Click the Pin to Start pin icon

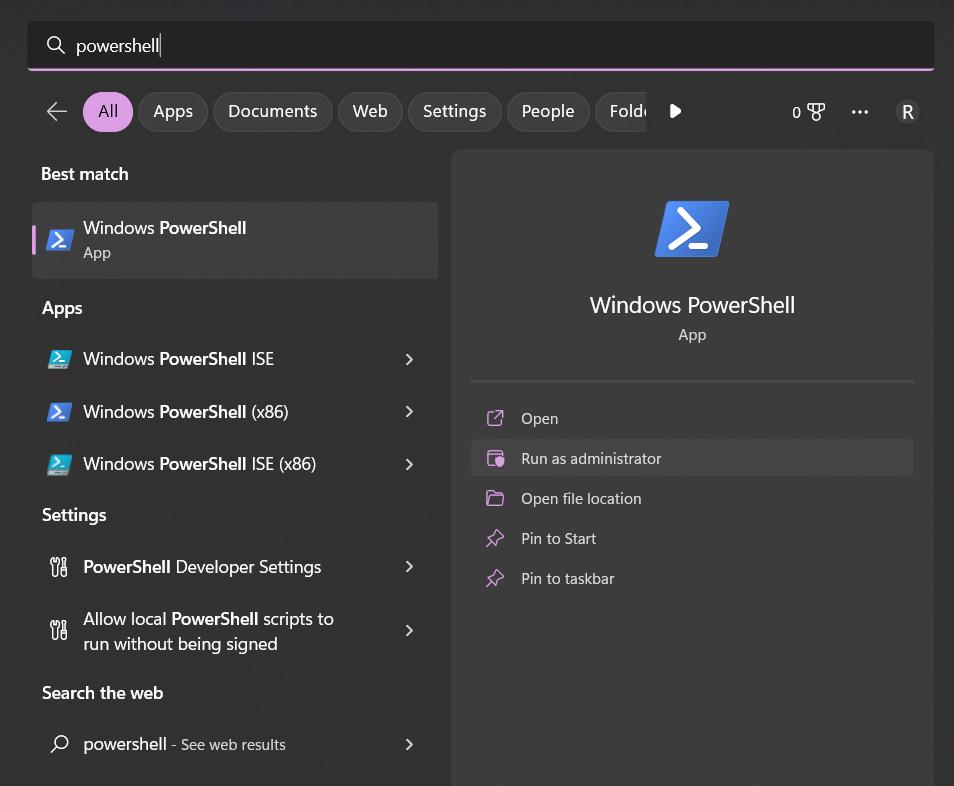point(495,539)
